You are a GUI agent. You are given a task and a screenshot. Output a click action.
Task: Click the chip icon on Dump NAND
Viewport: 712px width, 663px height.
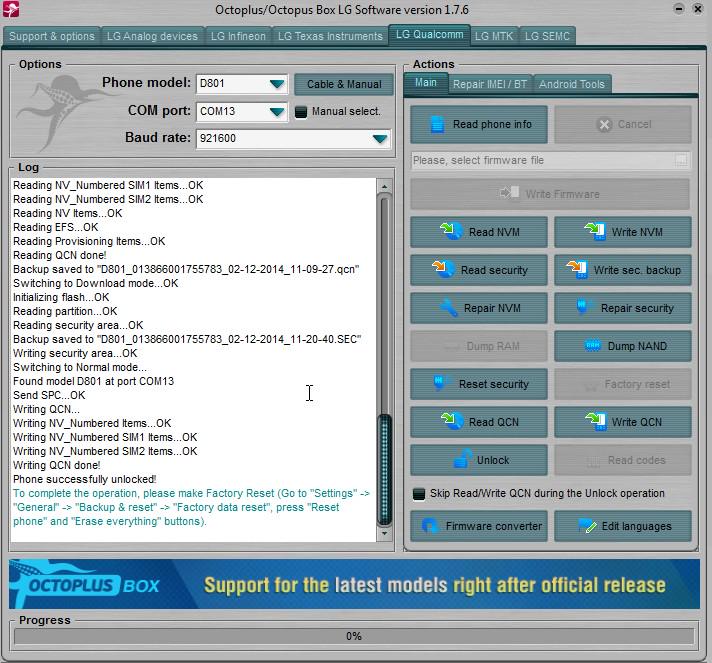pos(593,346)
